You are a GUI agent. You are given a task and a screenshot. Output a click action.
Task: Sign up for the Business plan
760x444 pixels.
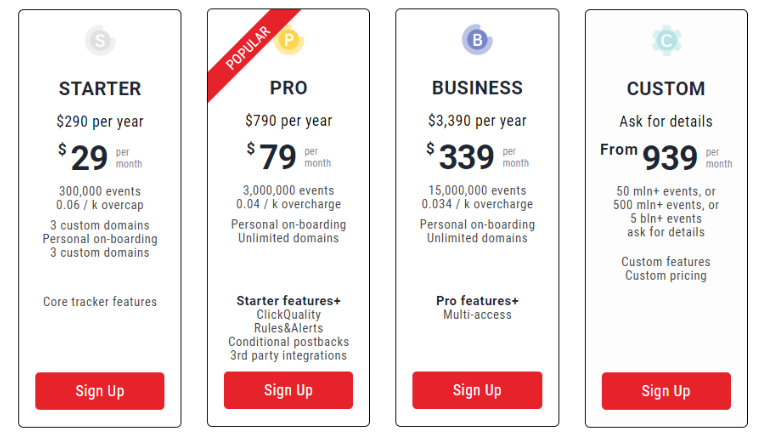[x=477, y=390]
